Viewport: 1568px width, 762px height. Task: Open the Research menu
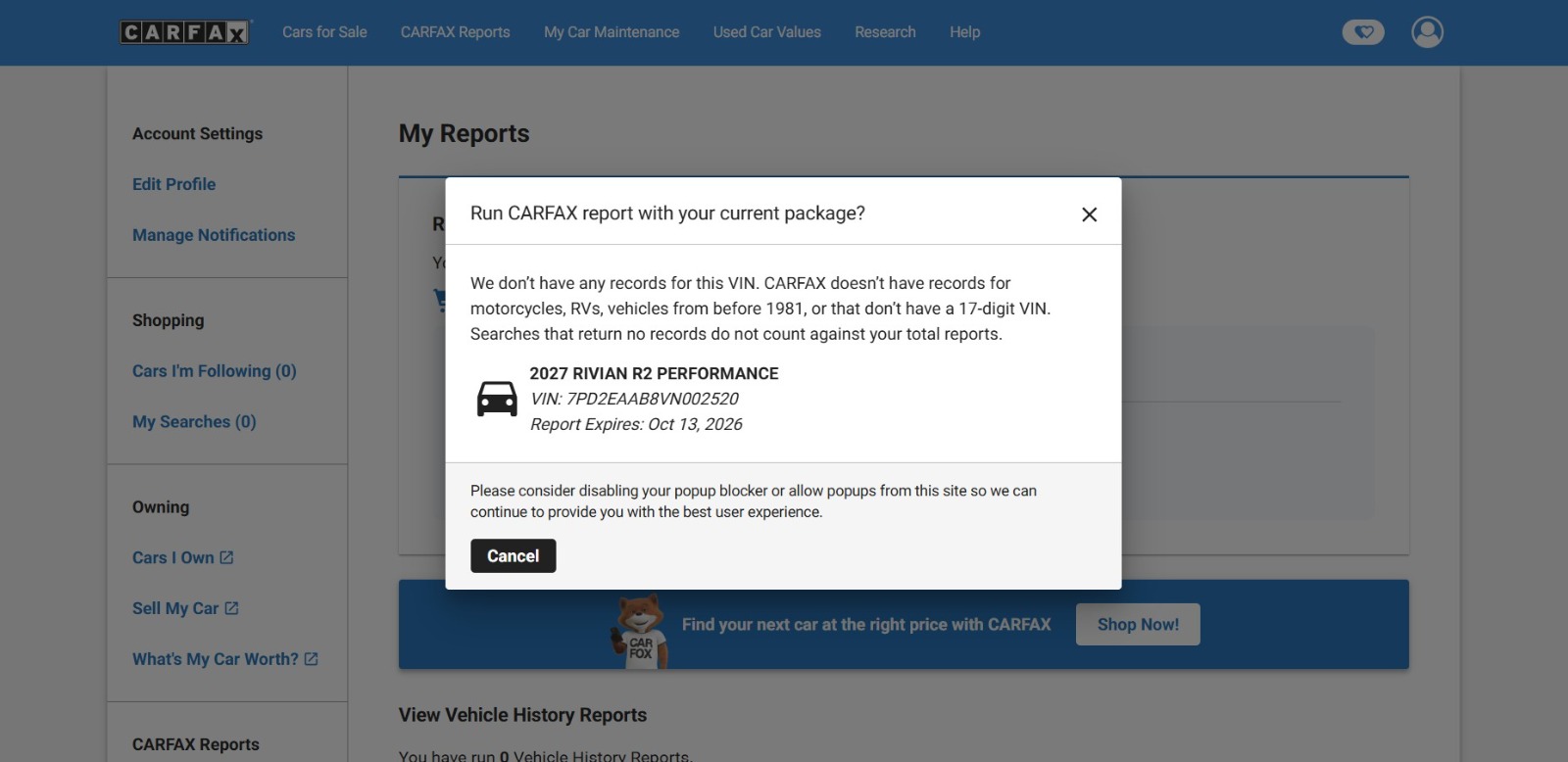885,32
